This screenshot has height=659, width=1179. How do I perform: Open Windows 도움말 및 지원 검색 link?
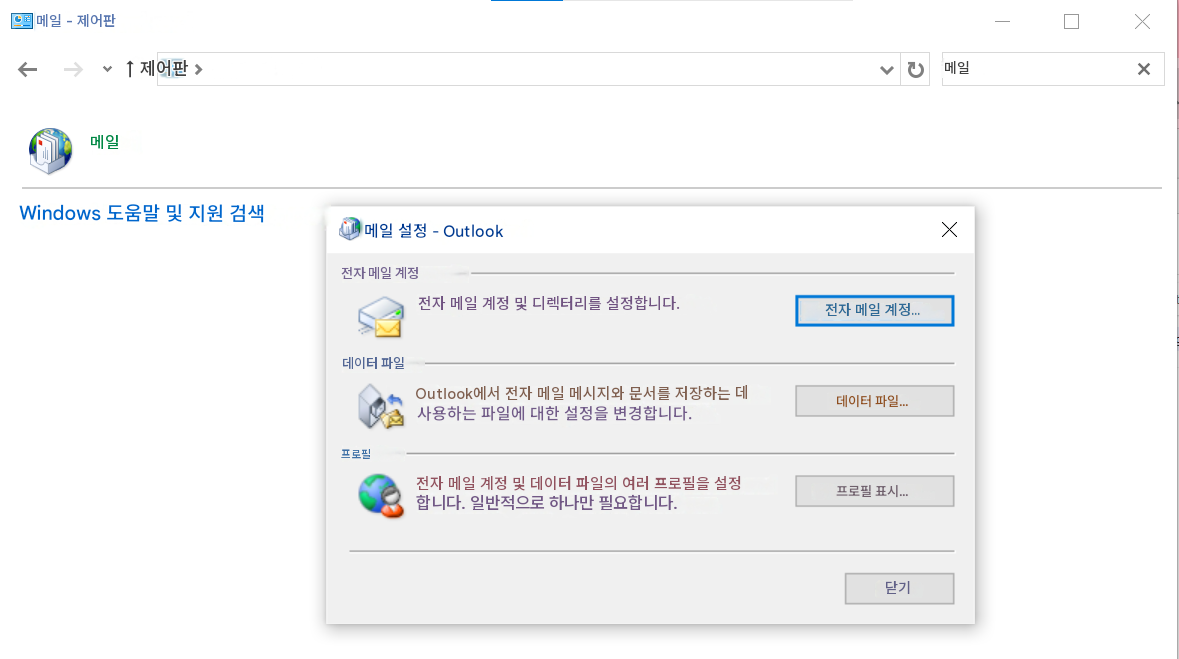[x=141, y=213]
